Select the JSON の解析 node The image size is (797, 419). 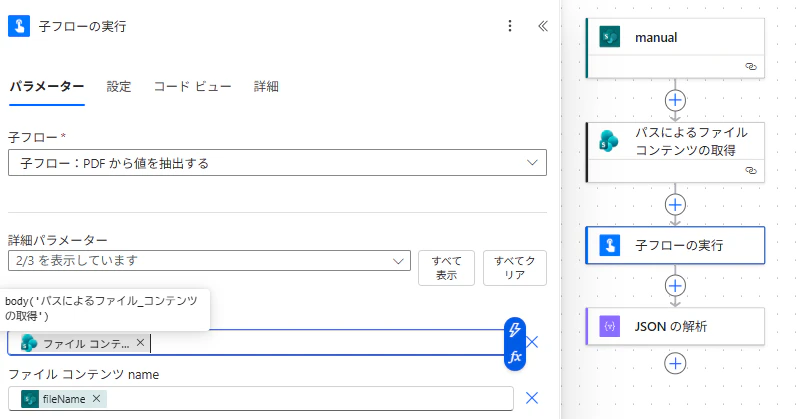pyautogui.click(x=675, y=326)
